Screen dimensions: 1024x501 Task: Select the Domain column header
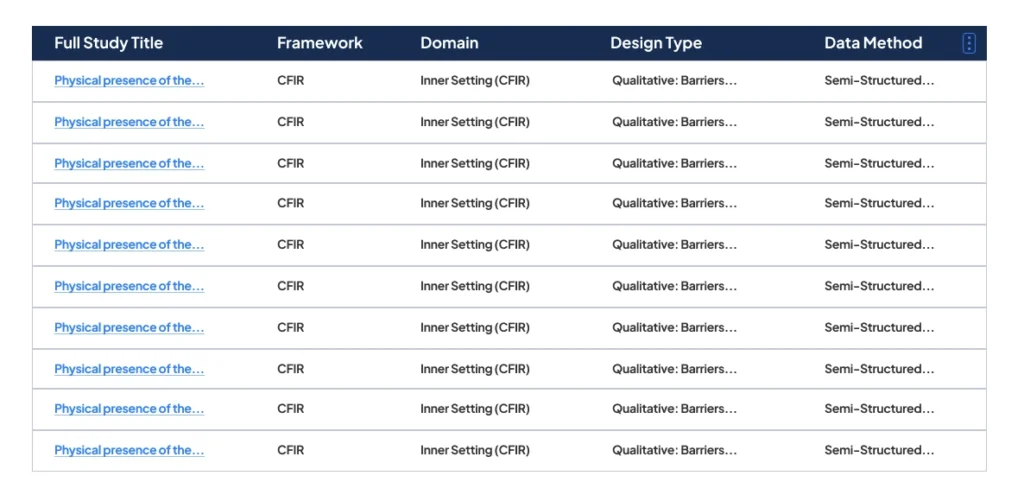(x=449, y=43)
